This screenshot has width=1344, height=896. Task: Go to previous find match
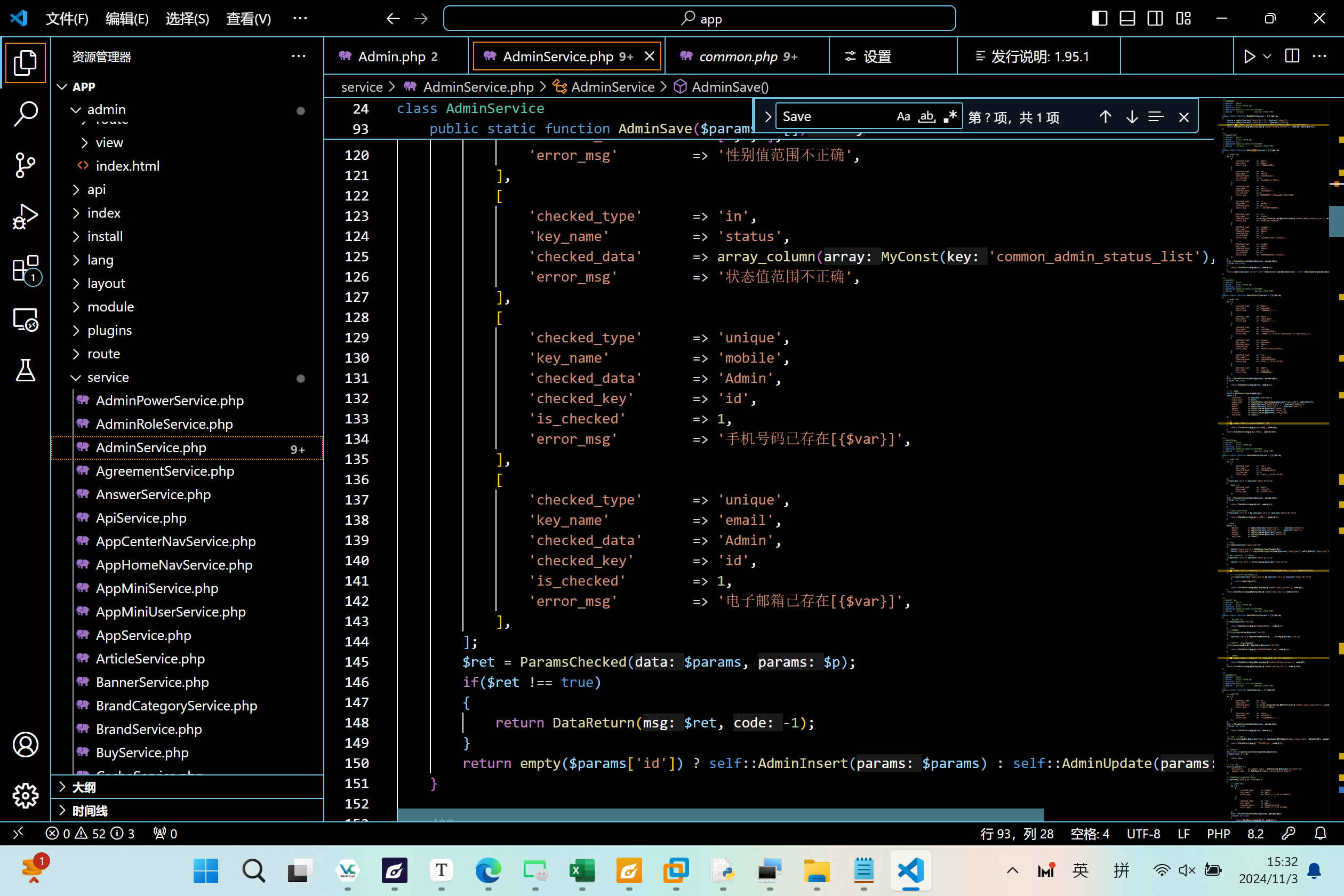pyautogui.click(x=1105, y=117)
